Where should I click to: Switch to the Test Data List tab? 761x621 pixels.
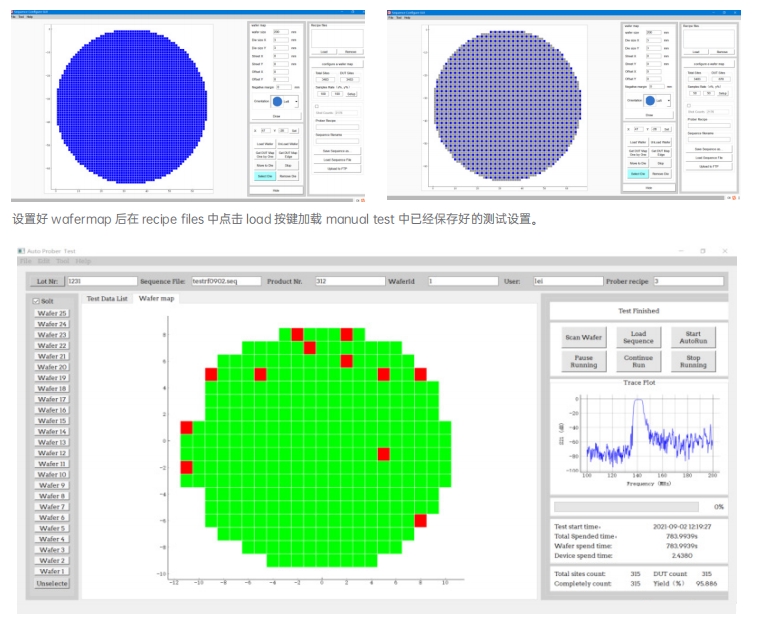(x=107, y=298)
